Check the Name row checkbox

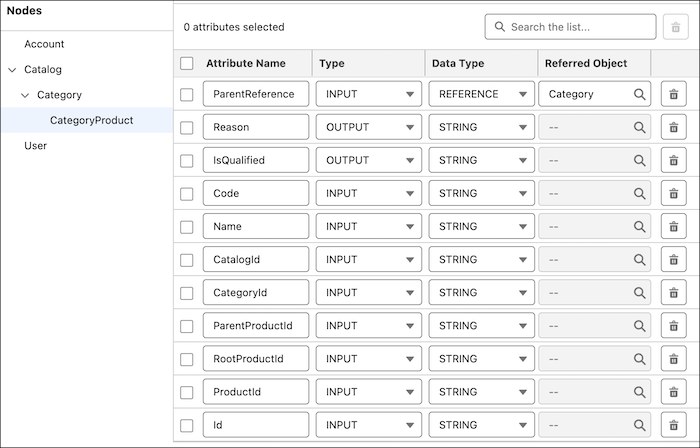tap(187, 227)
